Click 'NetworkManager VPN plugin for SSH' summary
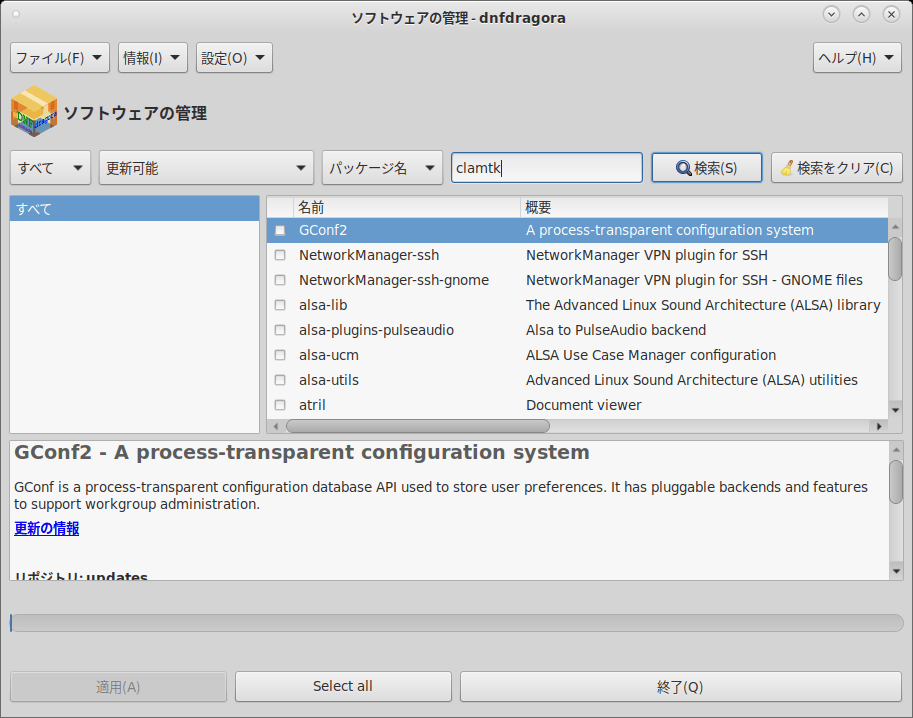Viewport: 913px width, 718px height. point(647,255)
